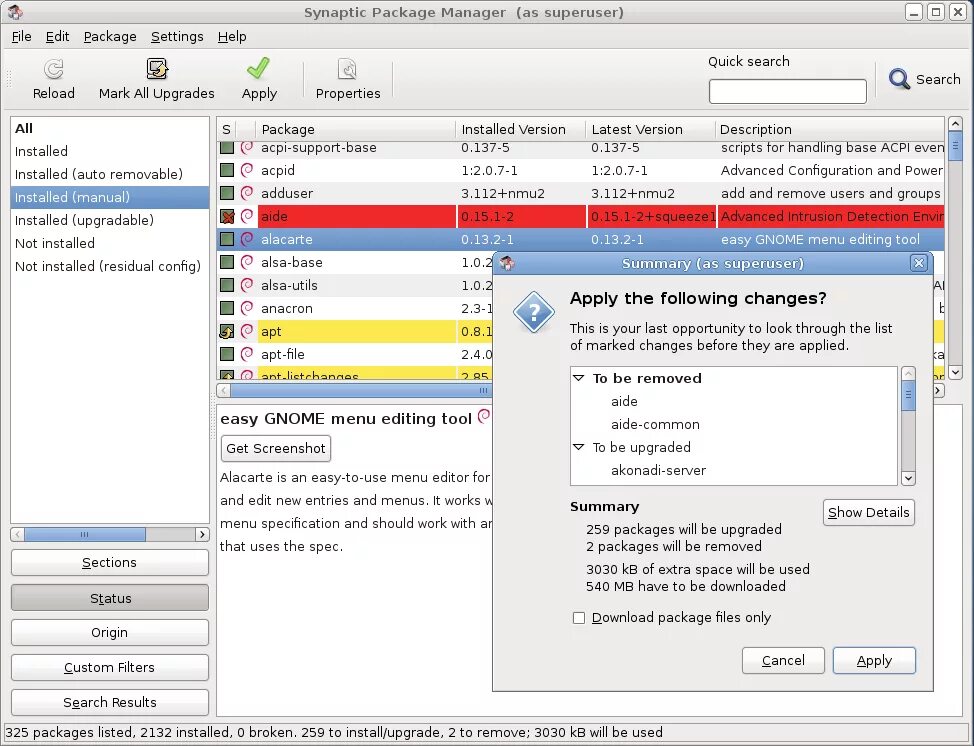Click the question mark icon in Summary dialog

(x=534, y=312)
